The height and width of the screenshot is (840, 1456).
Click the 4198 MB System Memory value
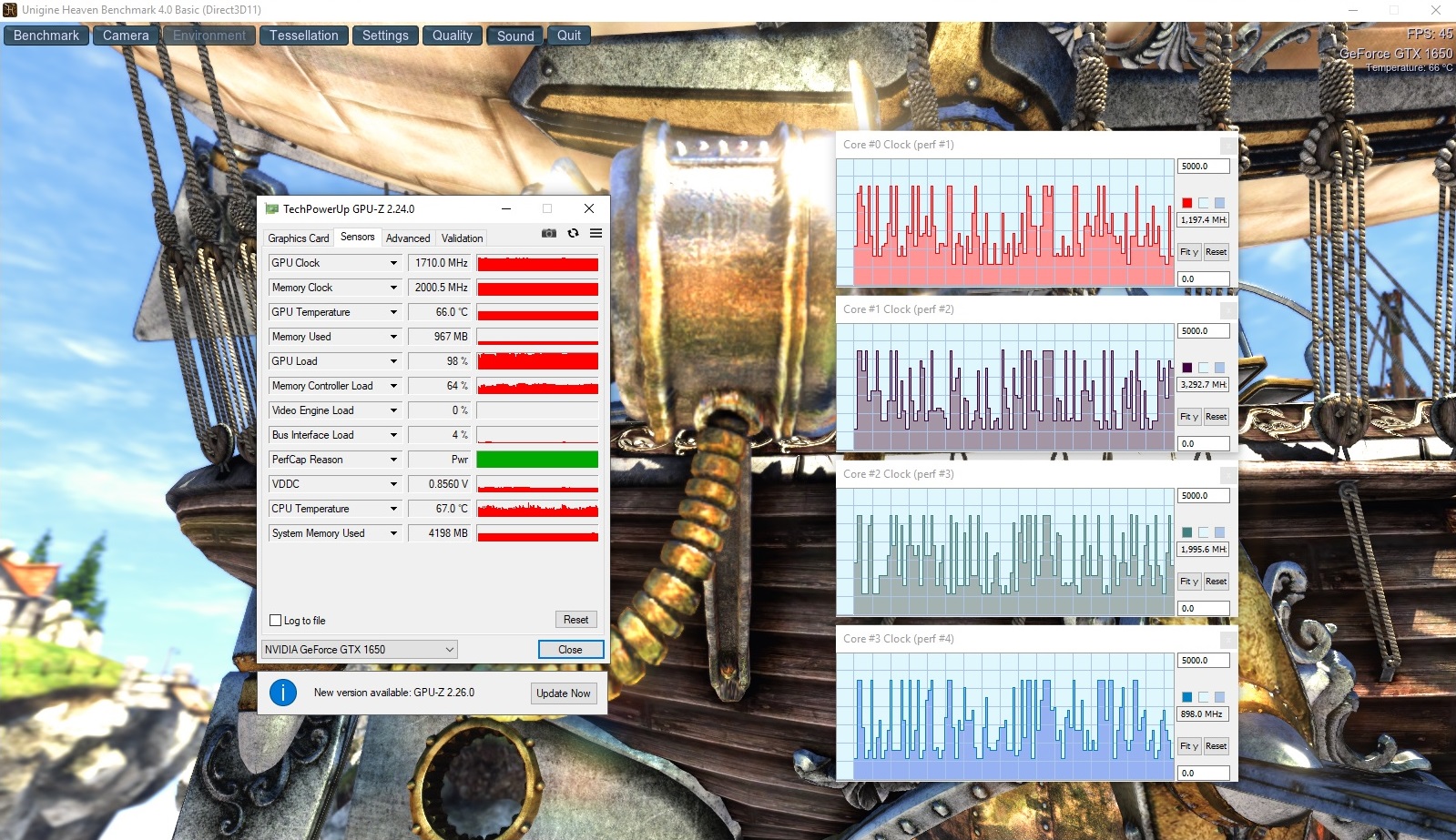tap(439, 533)
